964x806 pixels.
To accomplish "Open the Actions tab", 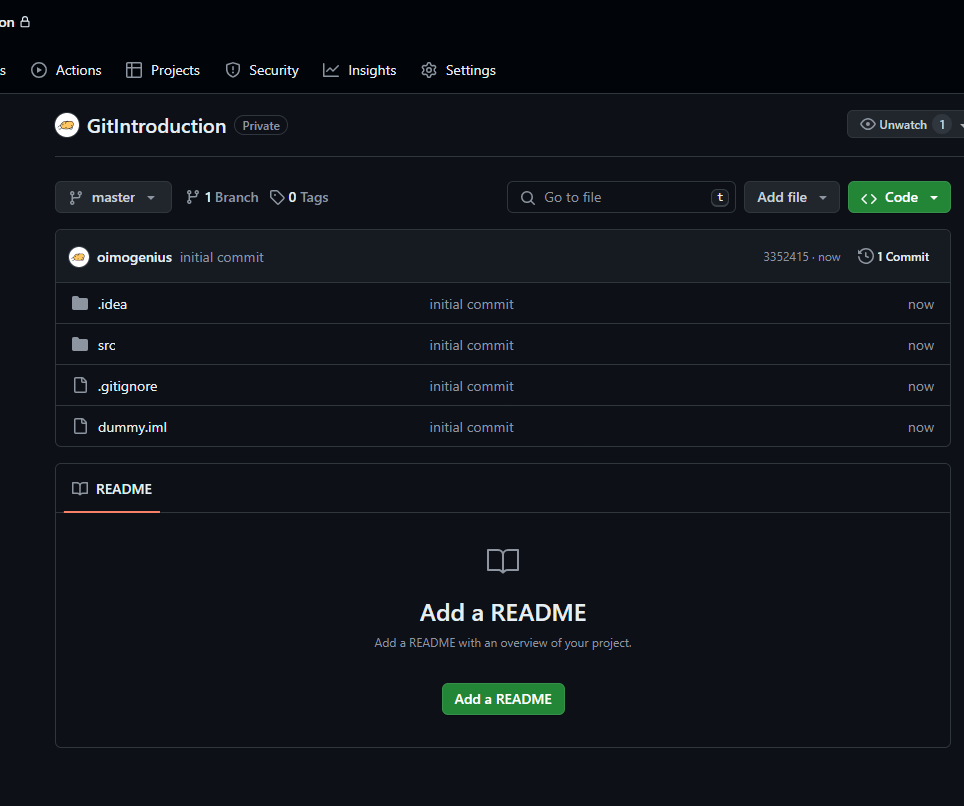I will coord(67,70).
